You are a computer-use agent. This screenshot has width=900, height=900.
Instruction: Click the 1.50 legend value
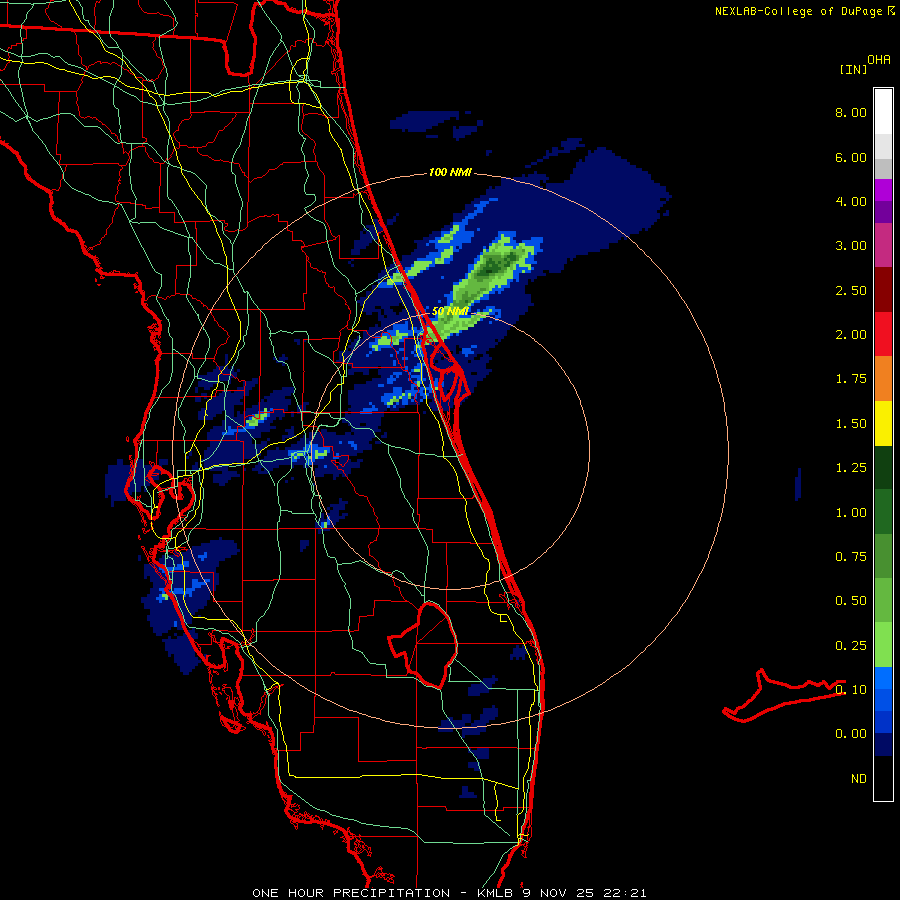tap(851, 424)
